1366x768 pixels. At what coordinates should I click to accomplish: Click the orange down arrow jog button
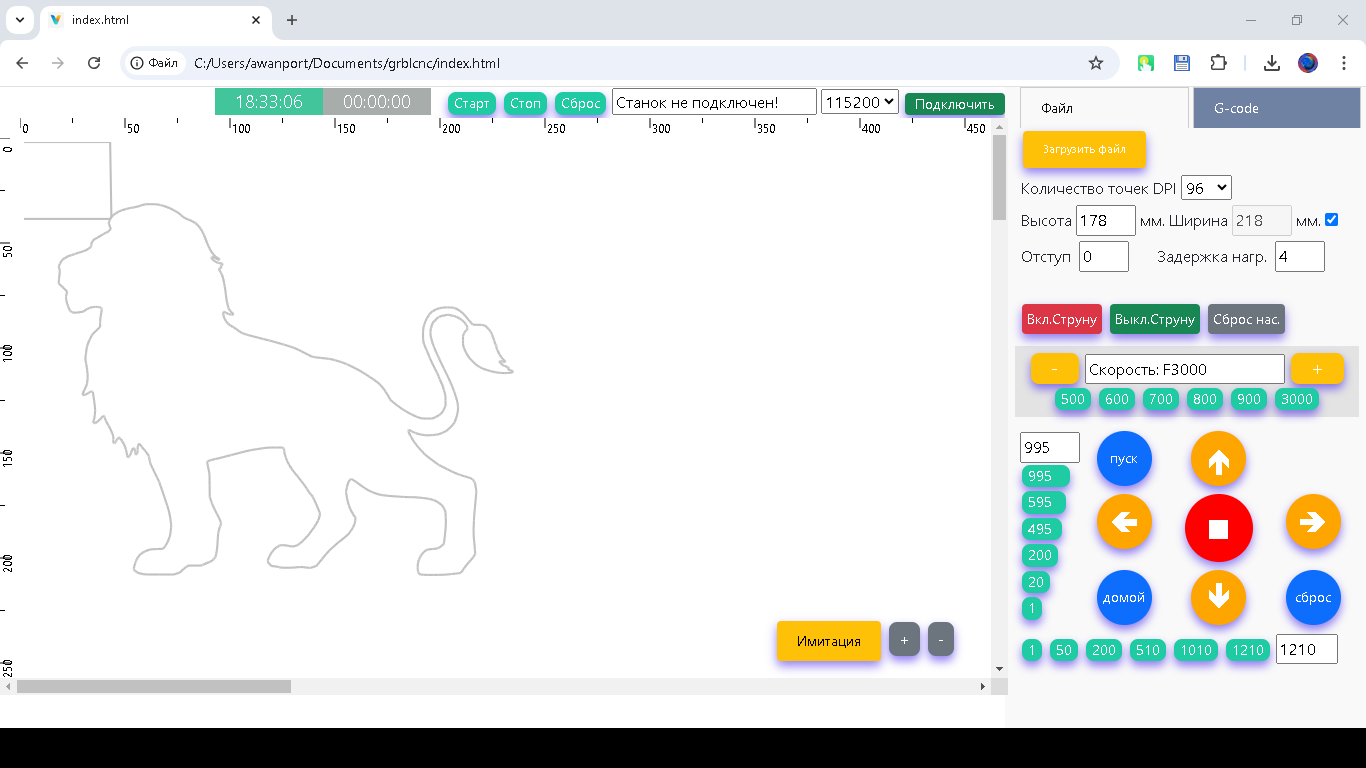1218,598
